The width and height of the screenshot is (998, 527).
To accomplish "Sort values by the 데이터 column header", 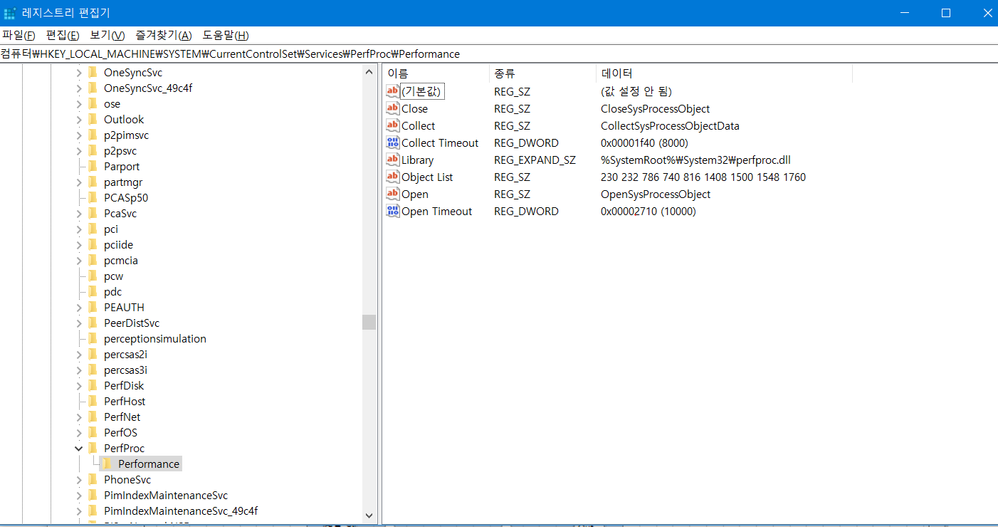I will click(724, 73).
